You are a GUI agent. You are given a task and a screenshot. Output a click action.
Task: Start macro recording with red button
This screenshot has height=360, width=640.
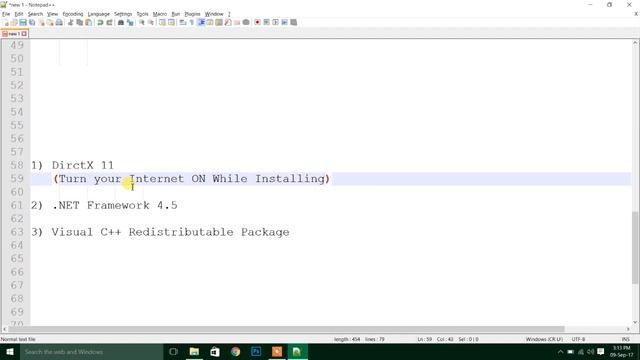click(x=257, y=22)
